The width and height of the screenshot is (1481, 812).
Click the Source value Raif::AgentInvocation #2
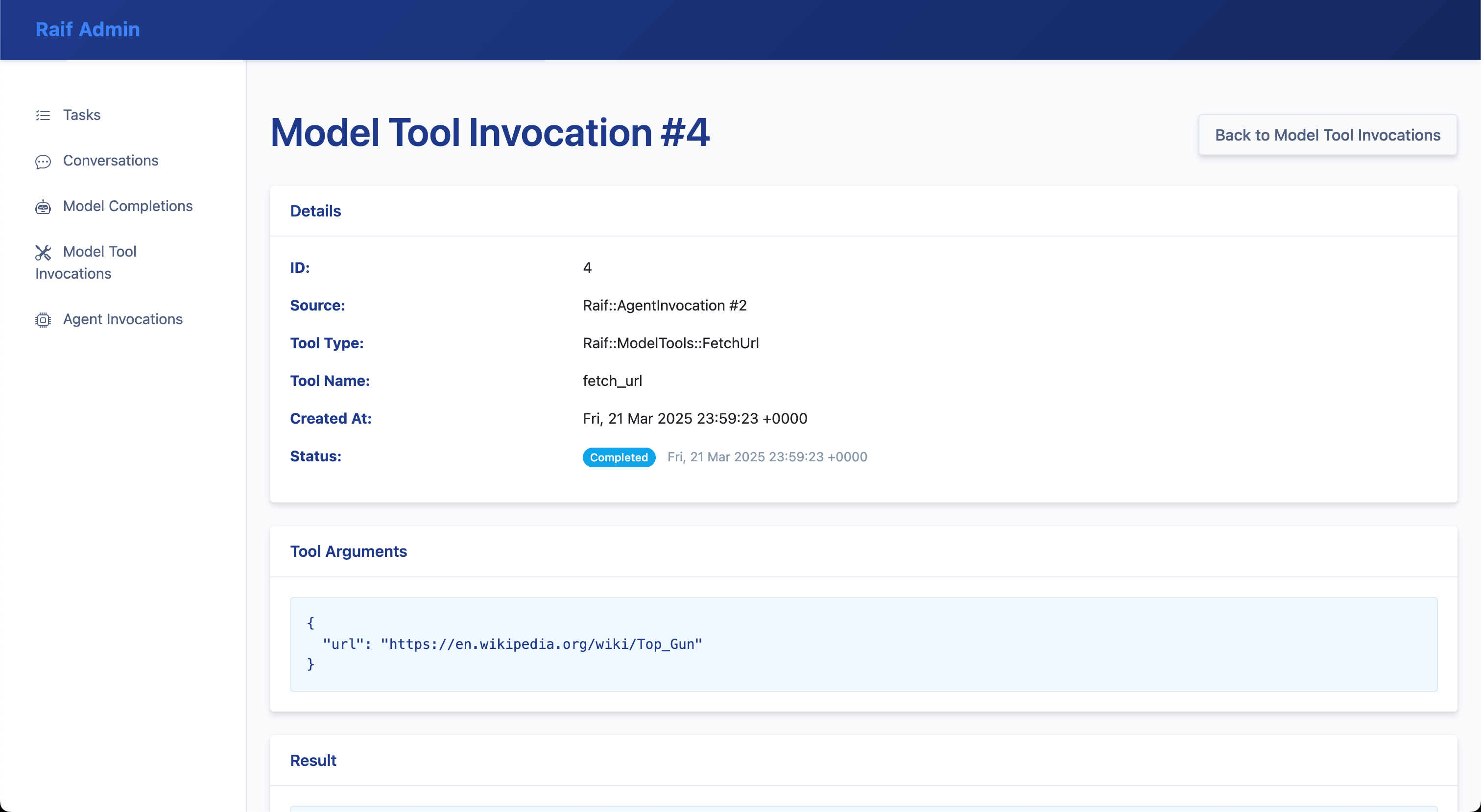tap(665, 306)
